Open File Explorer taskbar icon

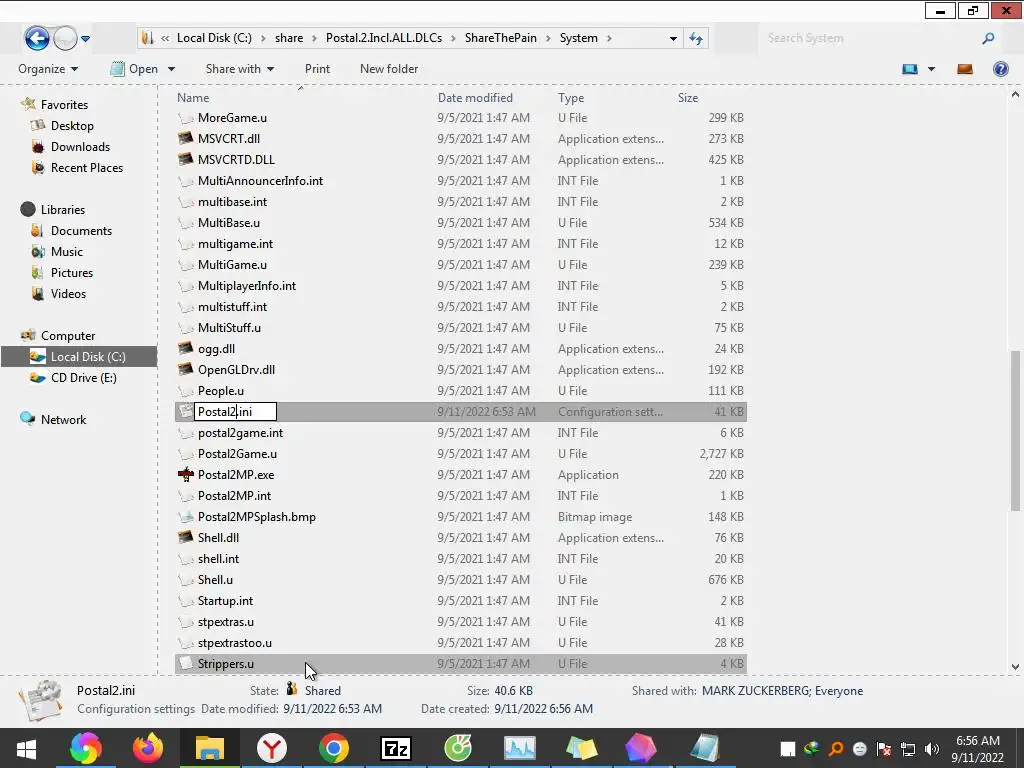(x=210, y=748)
